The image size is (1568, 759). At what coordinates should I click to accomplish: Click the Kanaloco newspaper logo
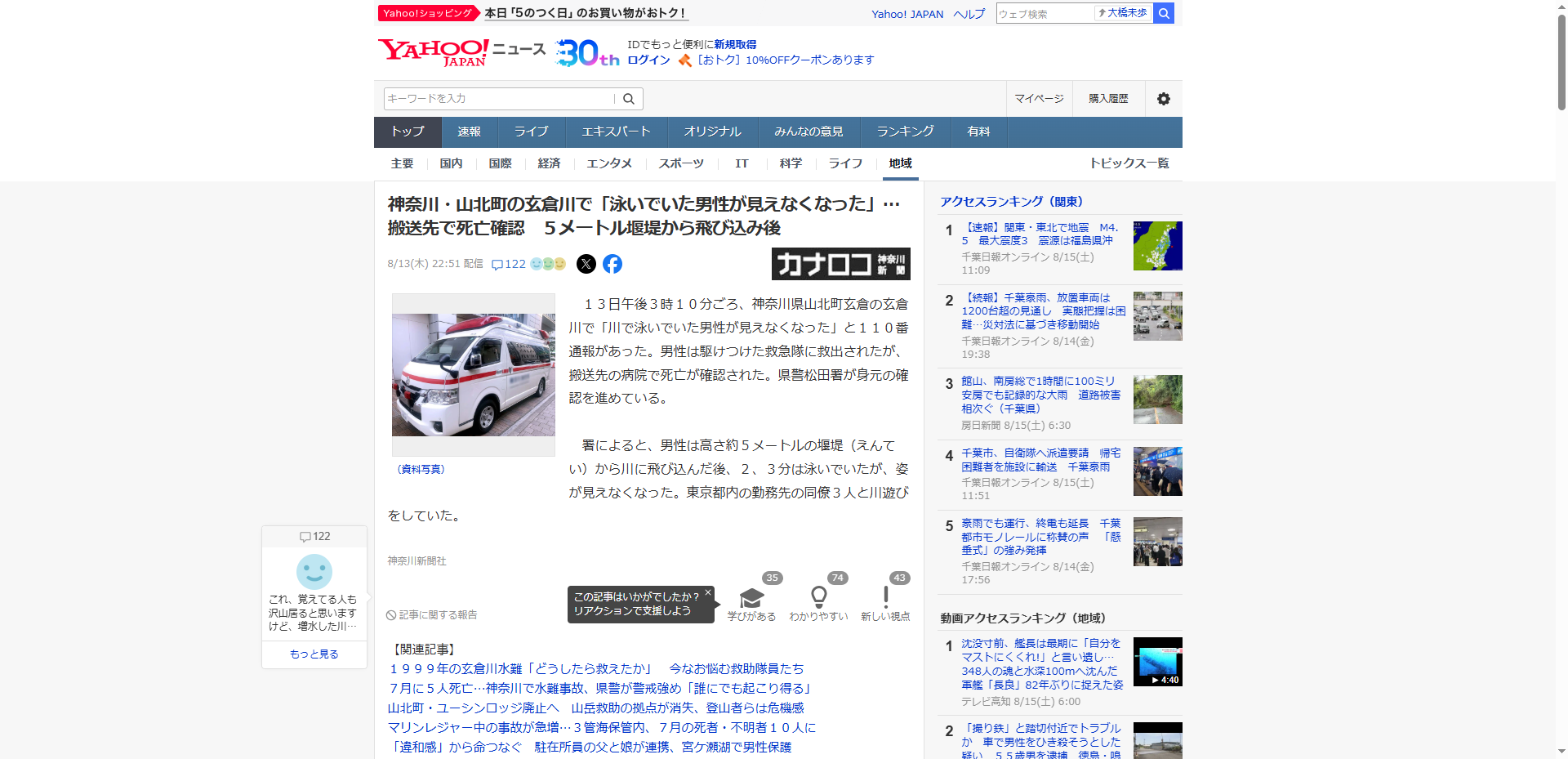[x=840, y=264]
